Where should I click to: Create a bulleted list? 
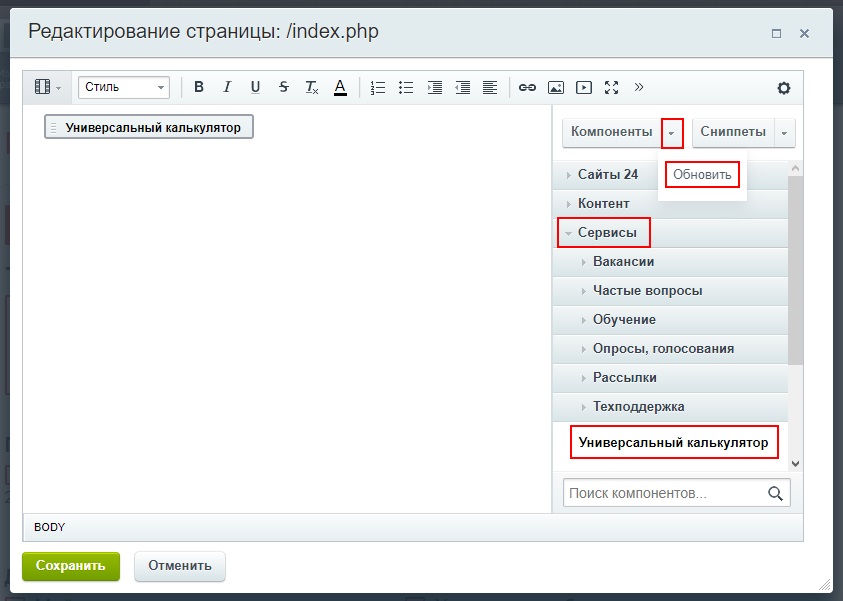(x=406, y=88)
